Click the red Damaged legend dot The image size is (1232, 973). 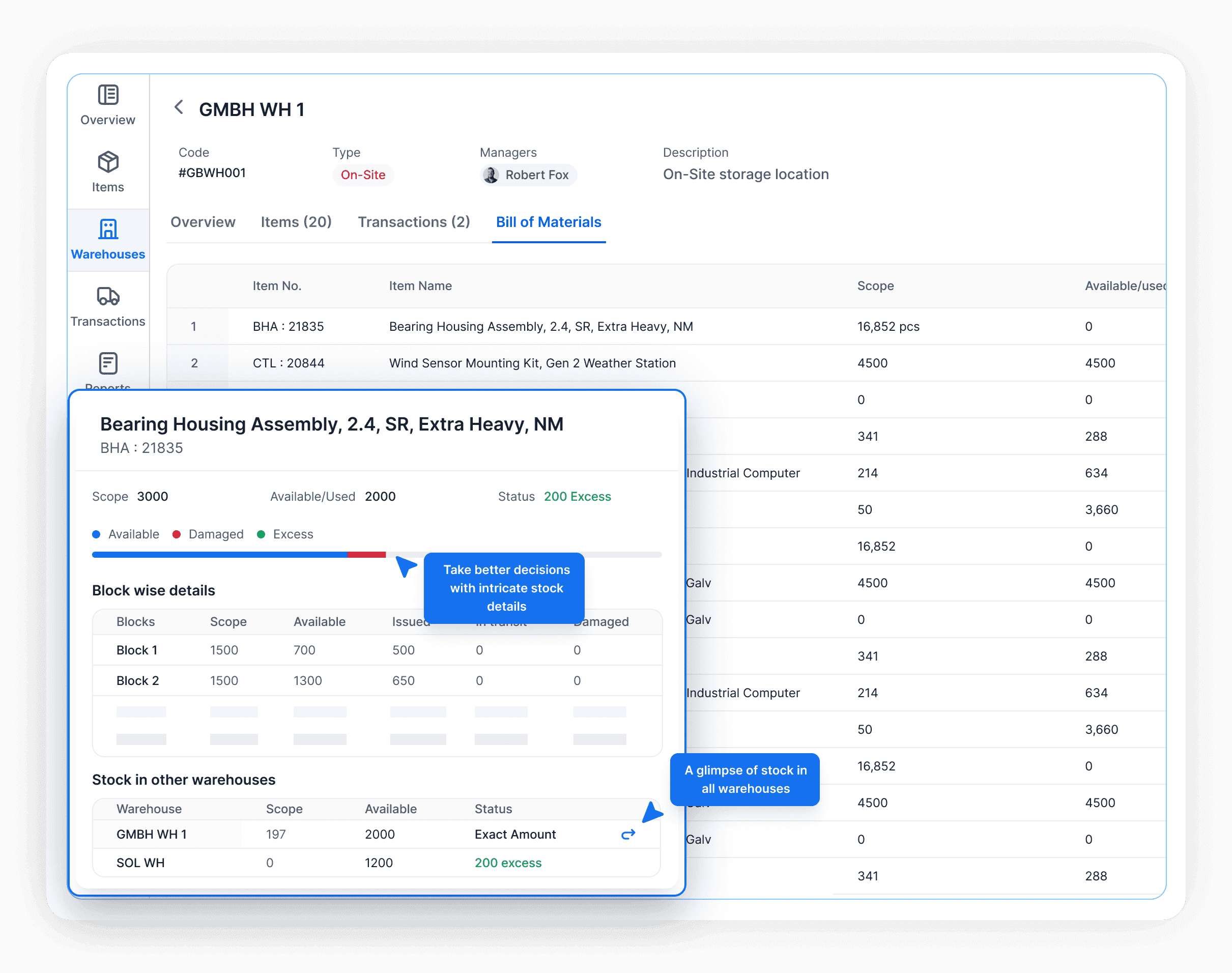click(x=177, y=534)
